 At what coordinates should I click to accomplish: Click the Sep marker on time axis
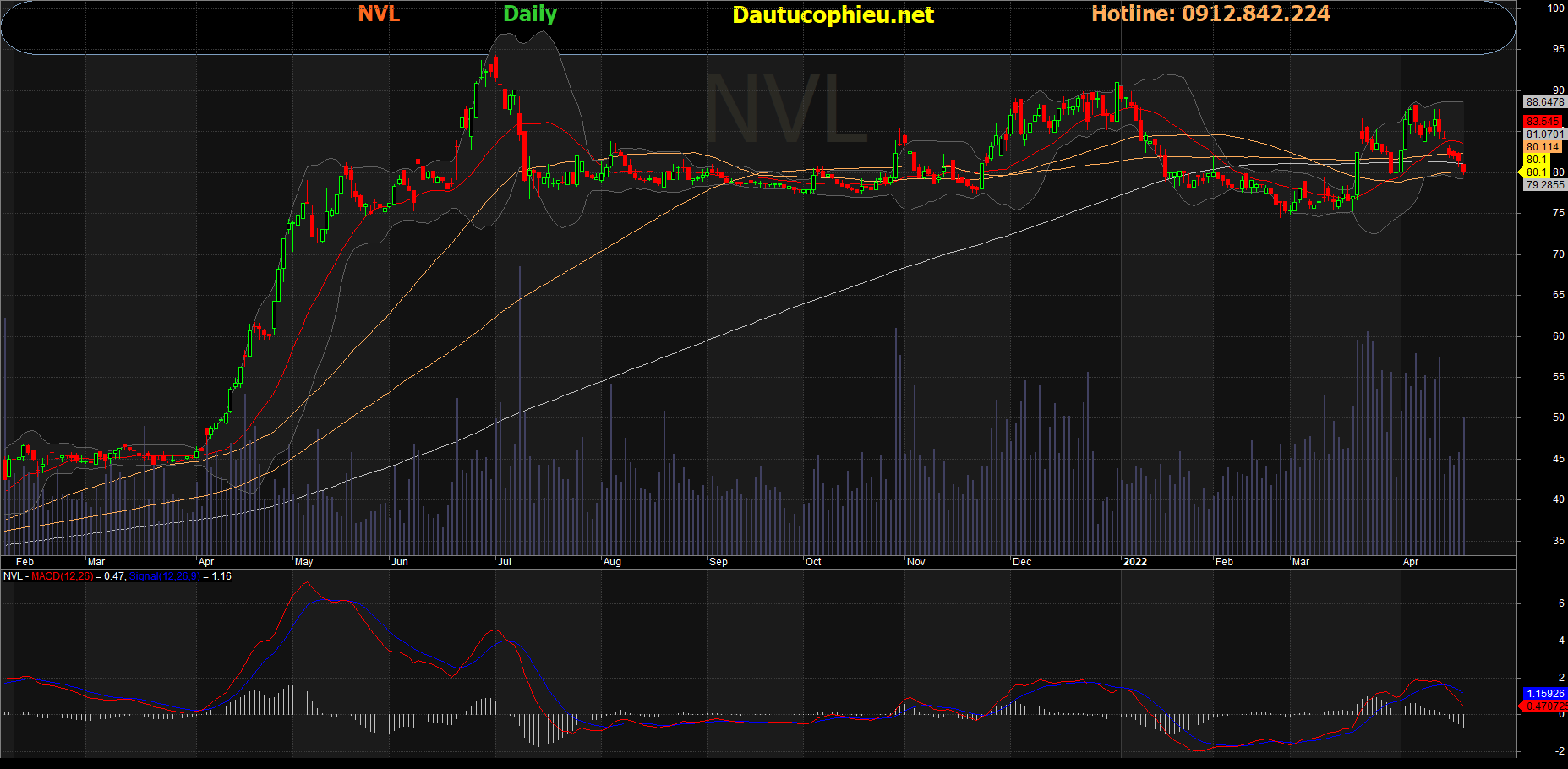pos(718,562)
